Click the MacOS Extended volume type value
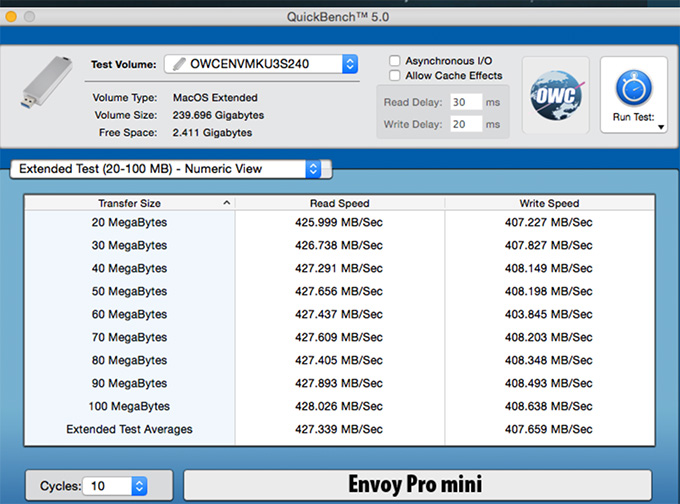680x504 pixels. [216, 98]
